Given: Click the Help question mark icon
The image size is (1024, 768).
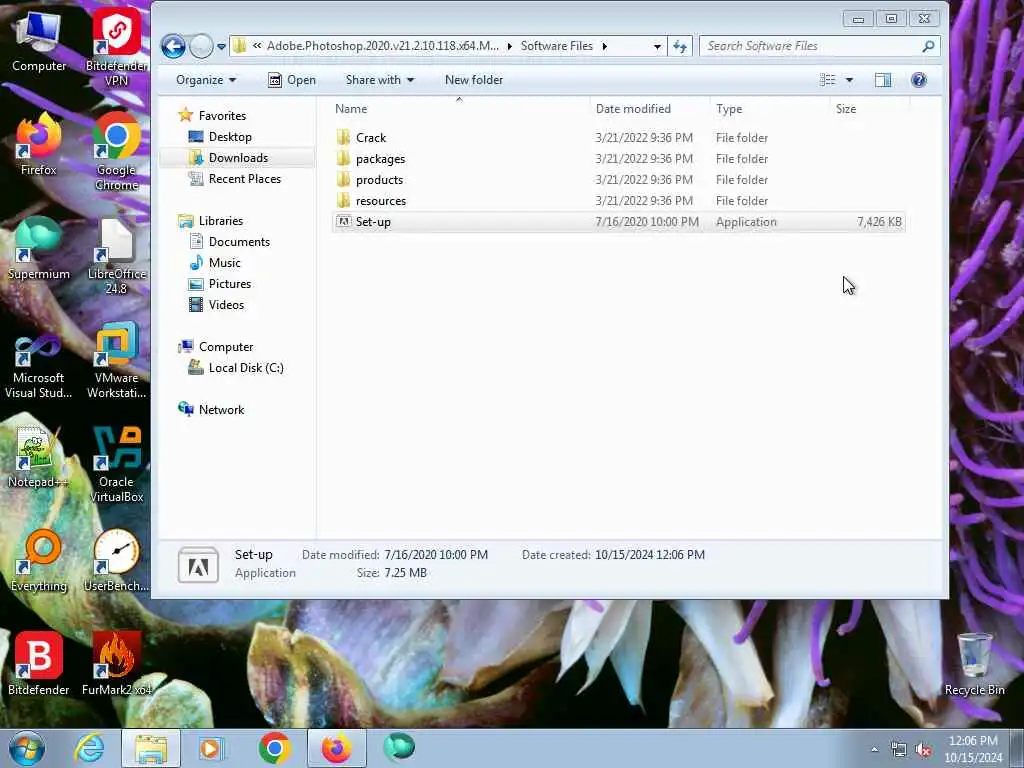Looking at the screenshot, I should click(919, 80).
